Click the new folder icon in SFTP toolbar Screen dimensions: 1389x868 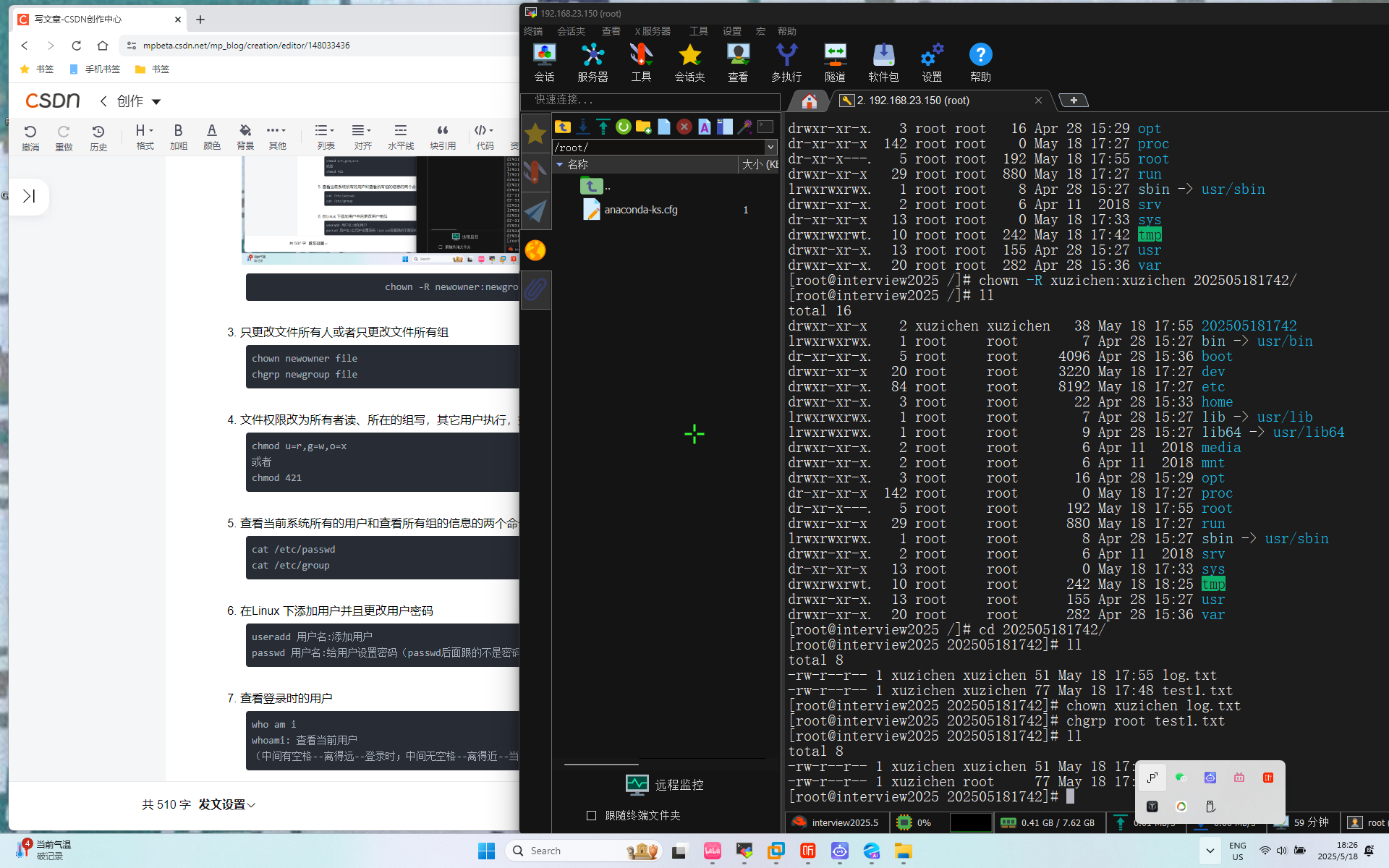(643, 127)
